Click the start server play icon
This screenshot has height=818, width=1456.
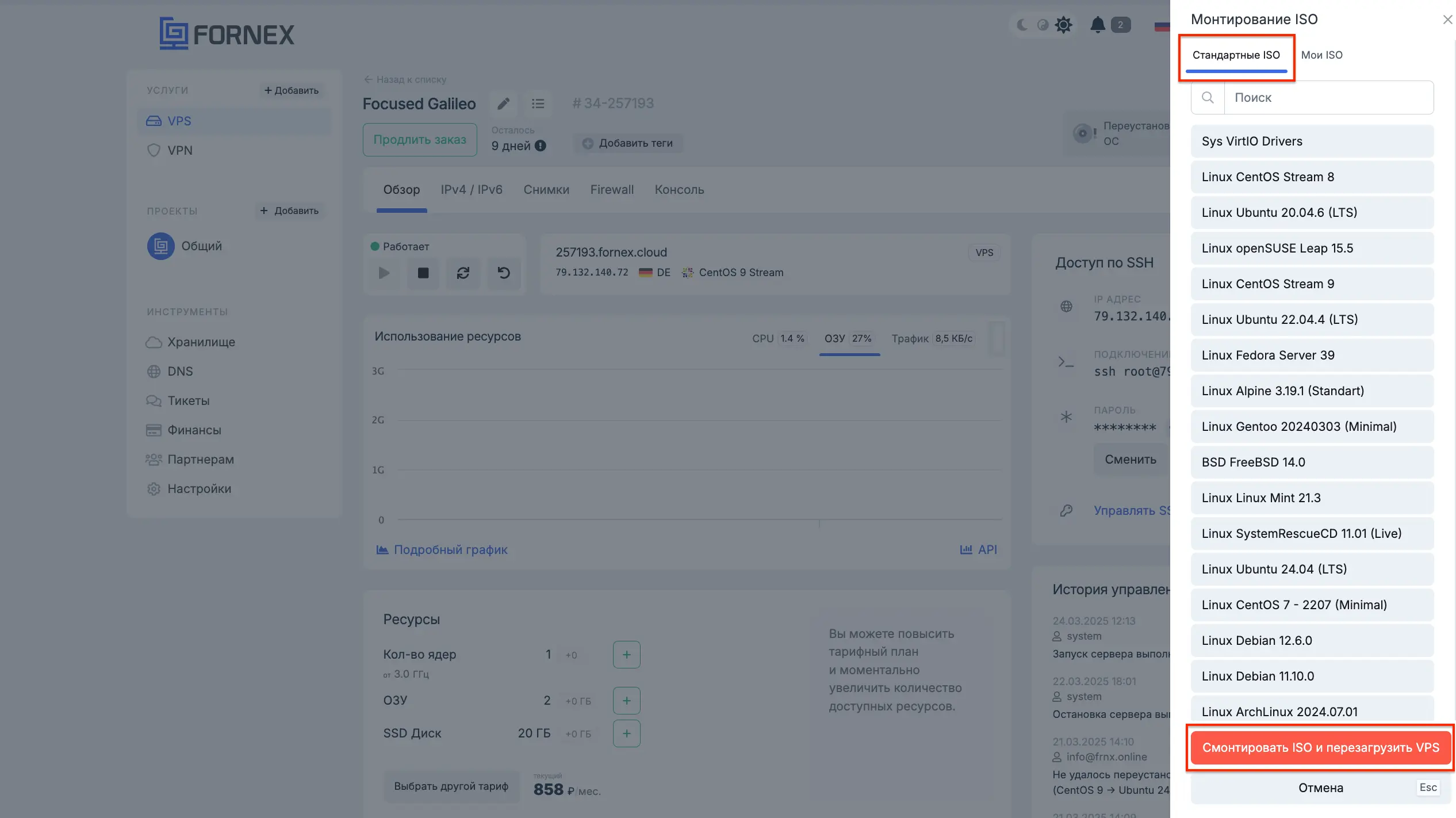384,273
